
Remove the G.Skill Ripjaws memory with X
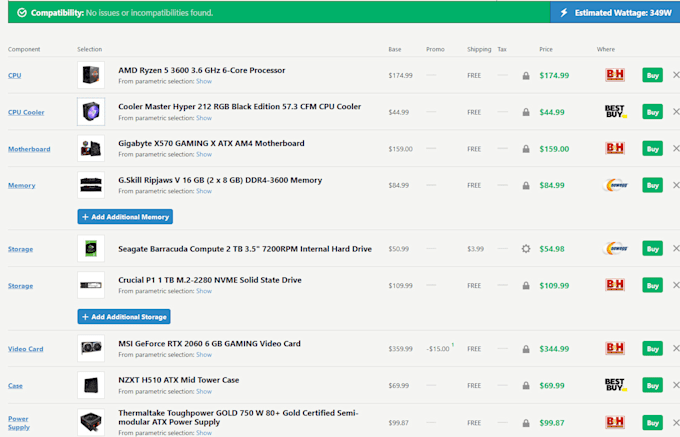tap(676, 185)
